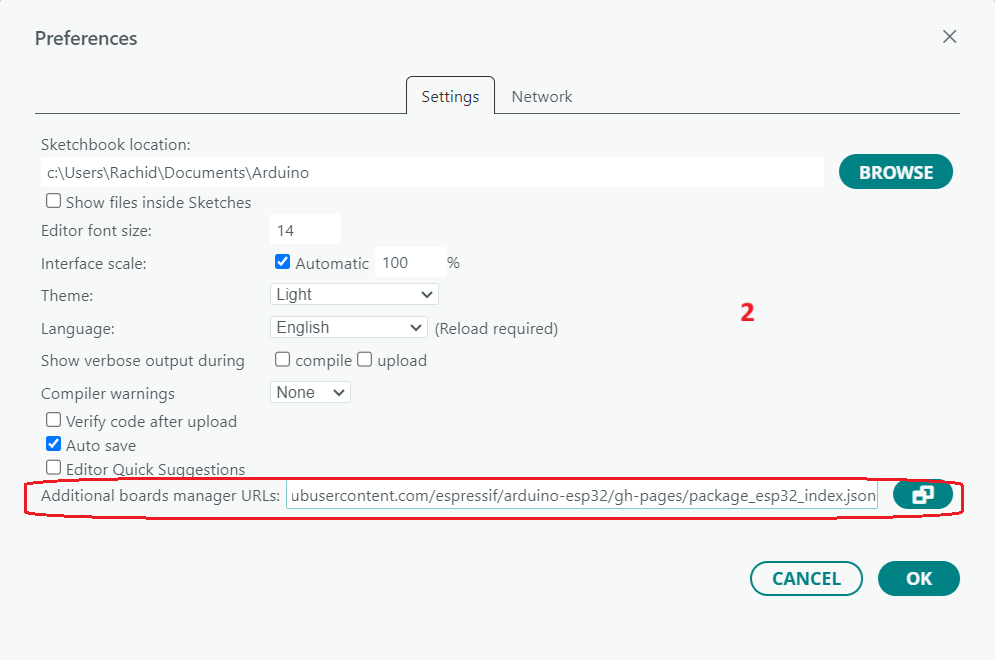Open the Compiler warnings dropdown
This screenshot has height=660, width=995.
(x=310, y=392)
